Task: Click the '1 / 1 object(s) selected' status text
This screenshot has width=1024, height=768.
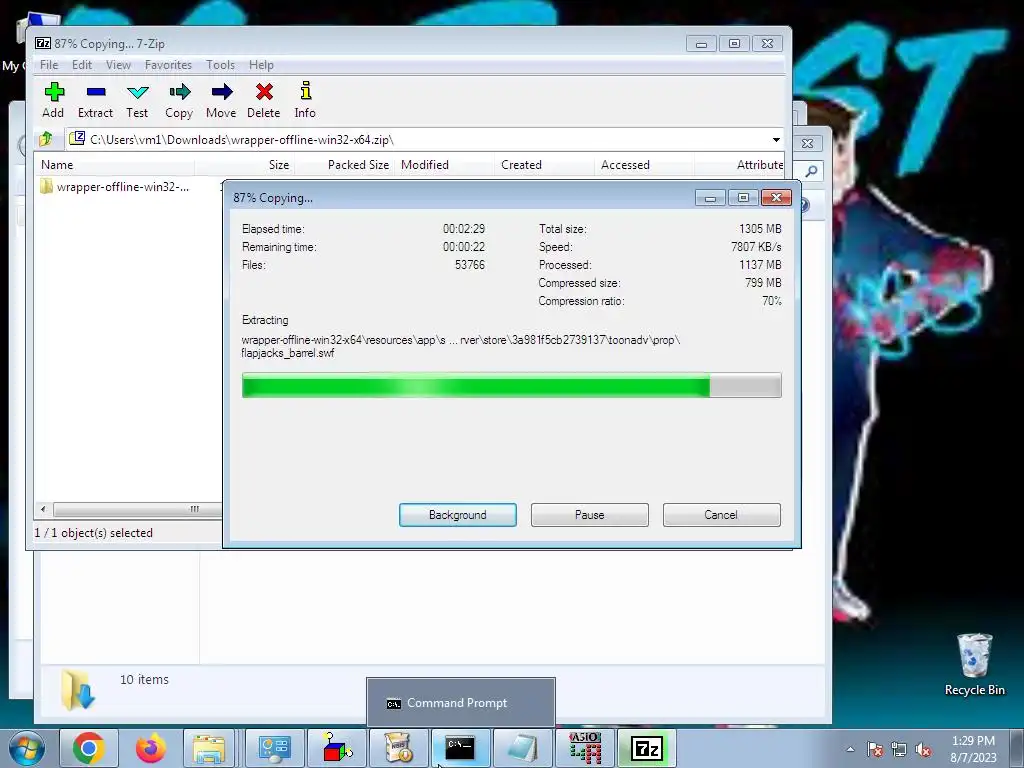Action: click(x=94, y=533)
